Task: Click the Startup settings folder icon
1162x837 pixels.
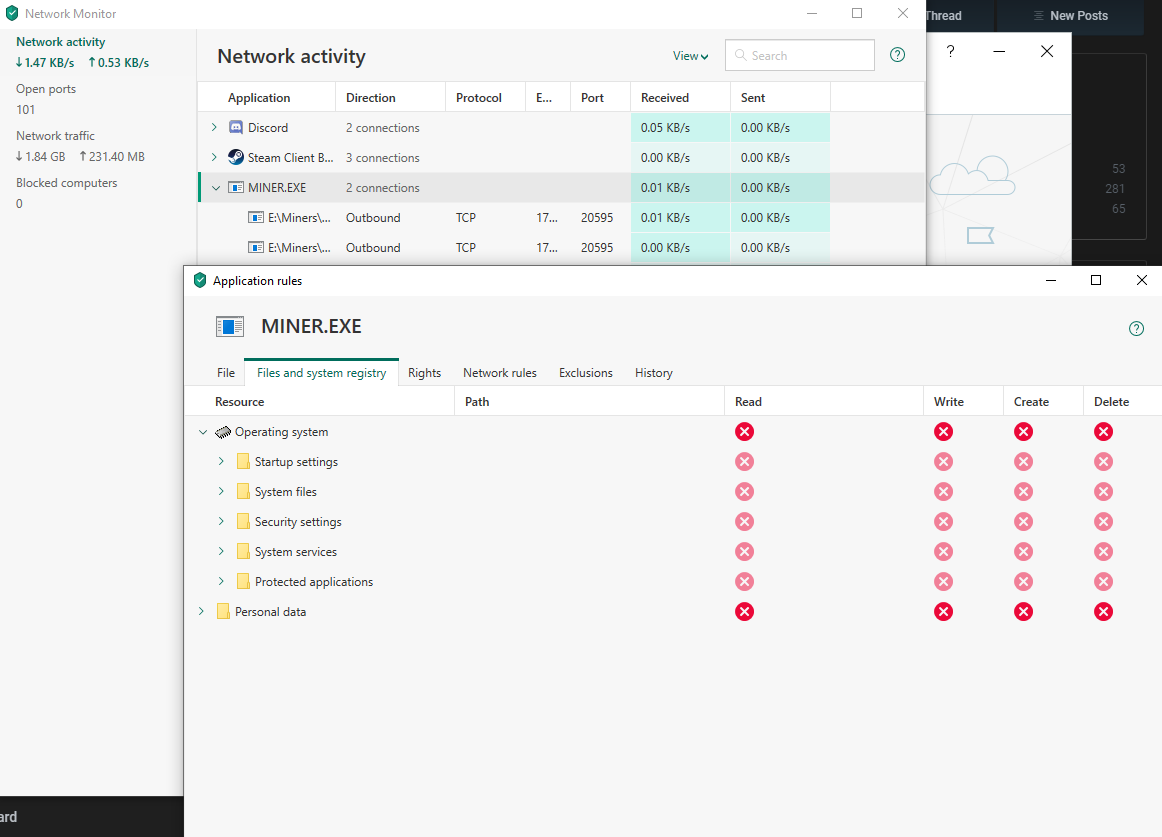Action: click(243, 462)
